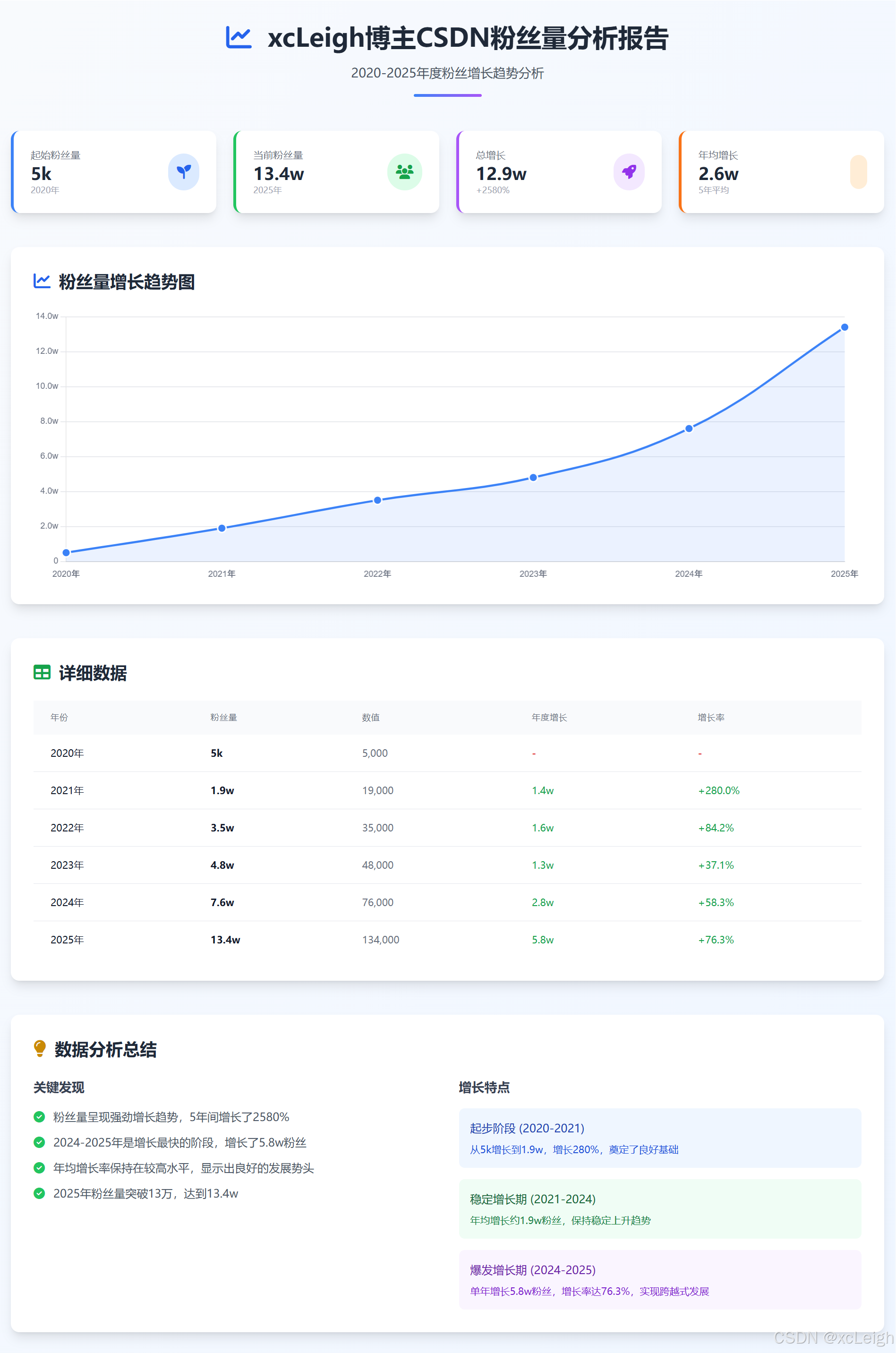This screenshot has height=1353, width=896.
Task: Click the +58.3% growth rate cell
Action: 716,902
